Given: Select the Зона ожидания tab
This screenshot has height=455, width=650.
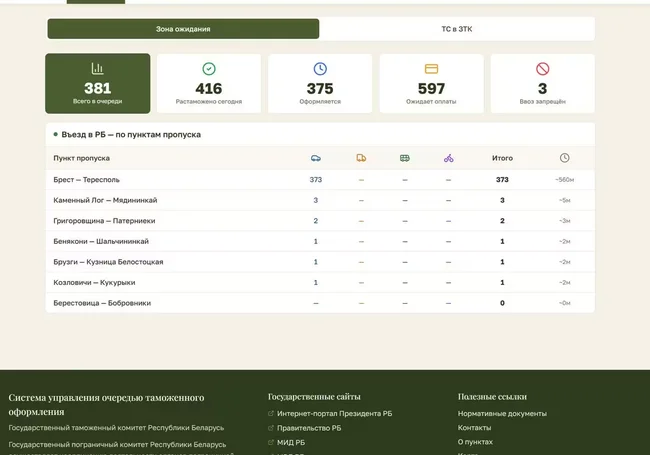Looking at the screenshot, I should (x=183, y=29).
